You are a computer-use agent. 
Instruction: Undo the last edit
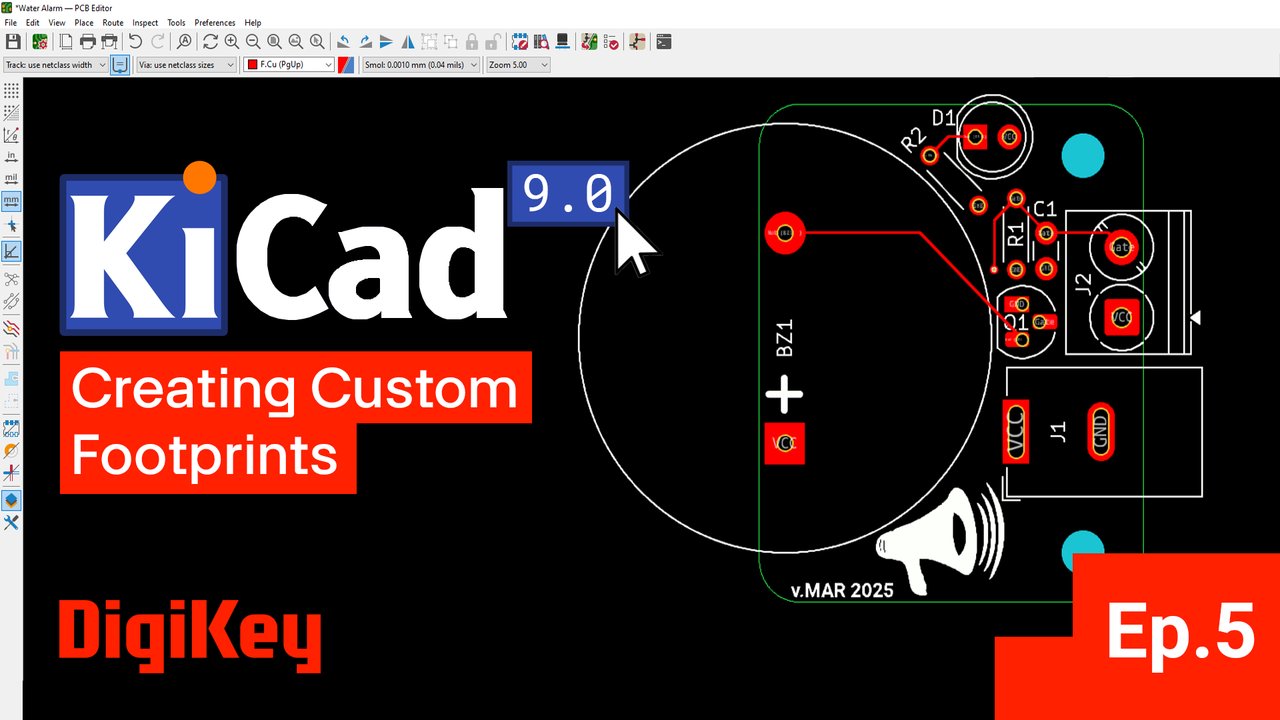(135, 41)
